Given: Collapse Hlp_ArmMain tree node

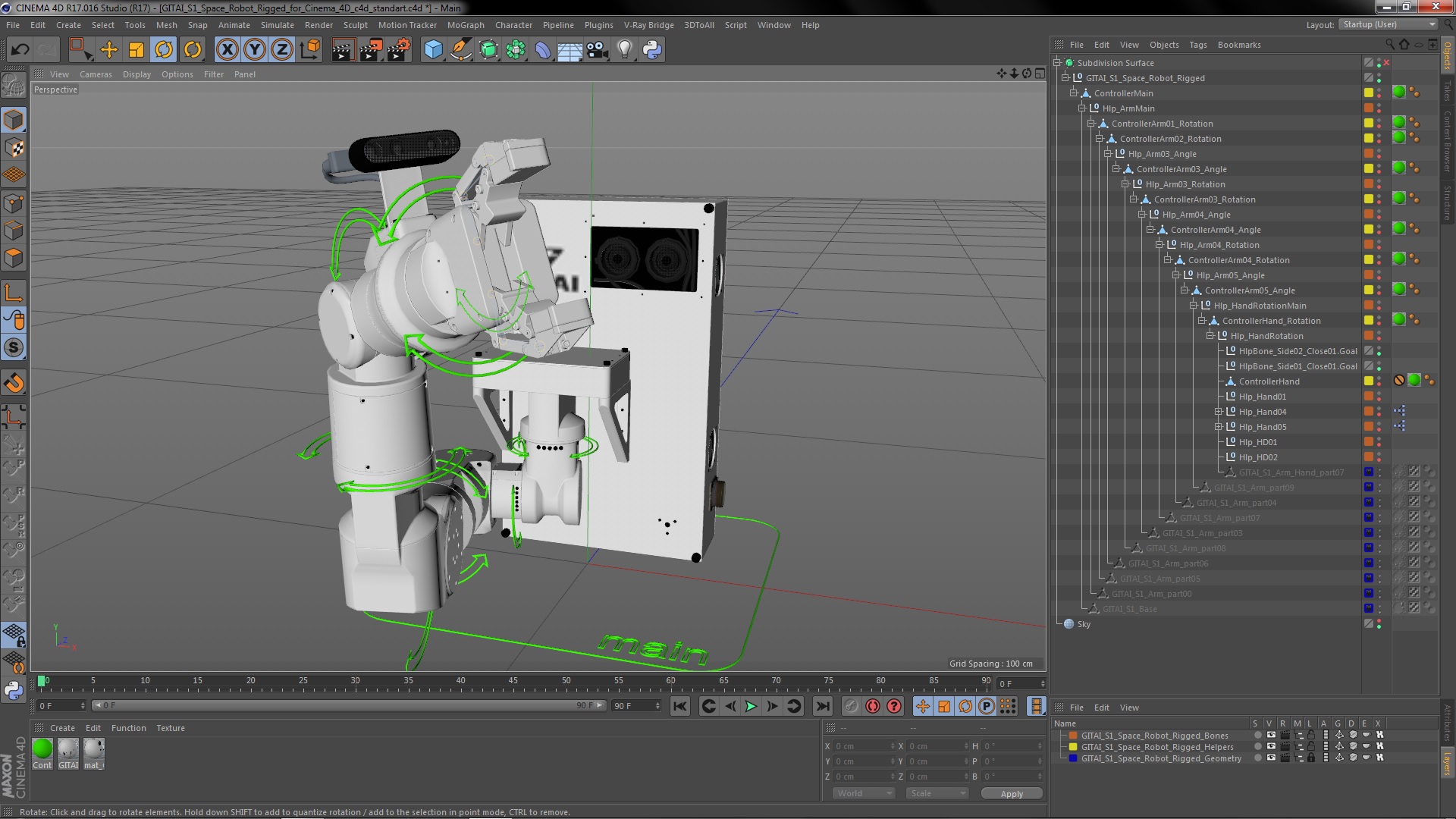Looking at the screenshot, I should click(1082, 108).
